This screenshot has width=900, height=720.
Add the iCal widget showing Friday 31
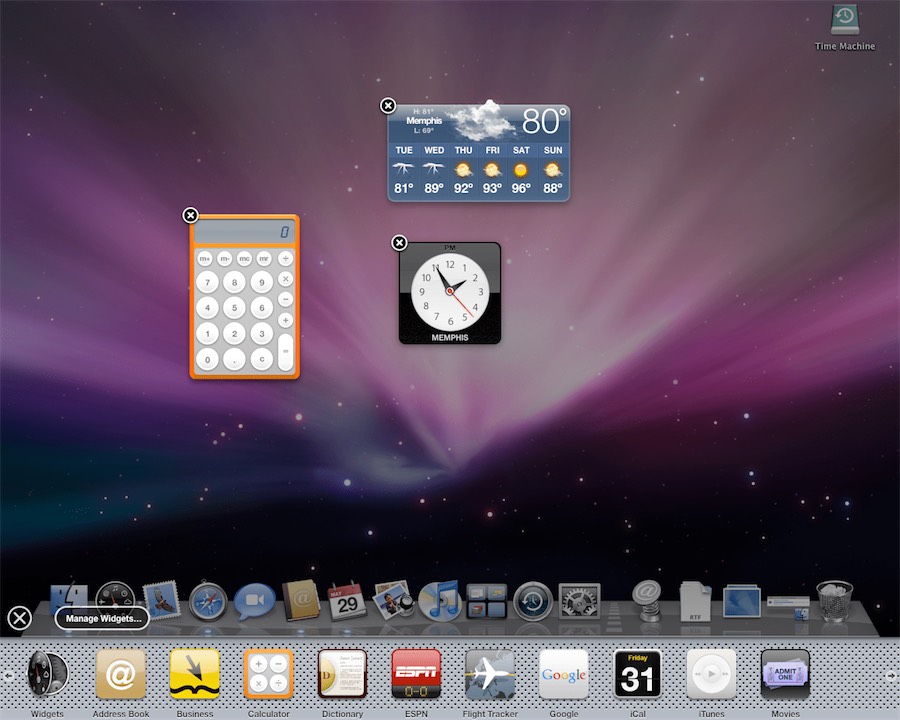click(x=637, y=674)
